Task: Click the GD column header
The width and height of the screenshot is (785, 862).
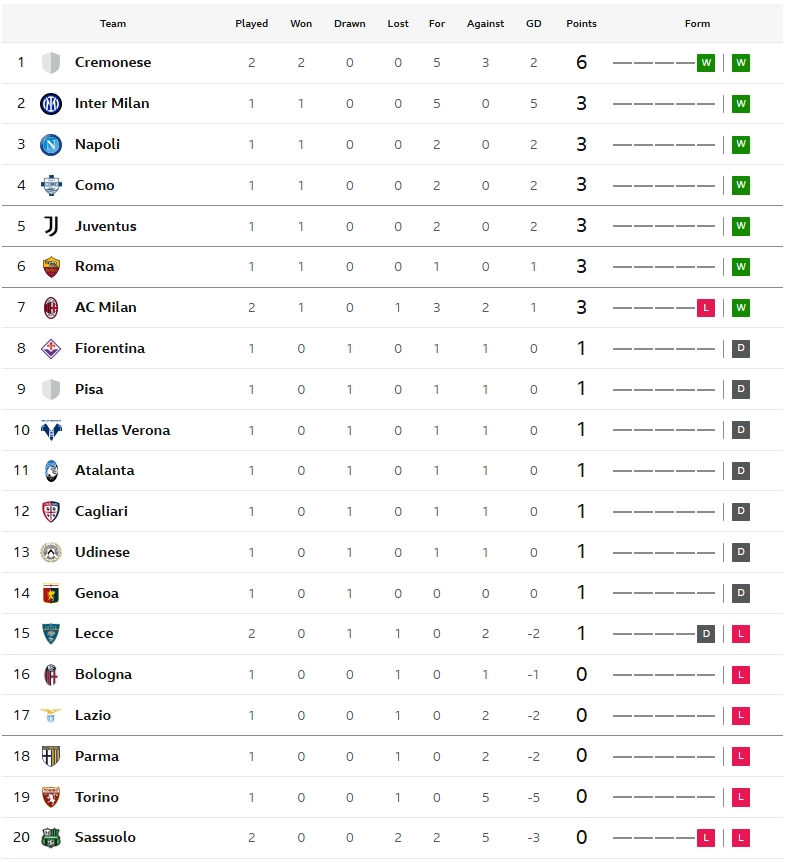Action: 533,24
